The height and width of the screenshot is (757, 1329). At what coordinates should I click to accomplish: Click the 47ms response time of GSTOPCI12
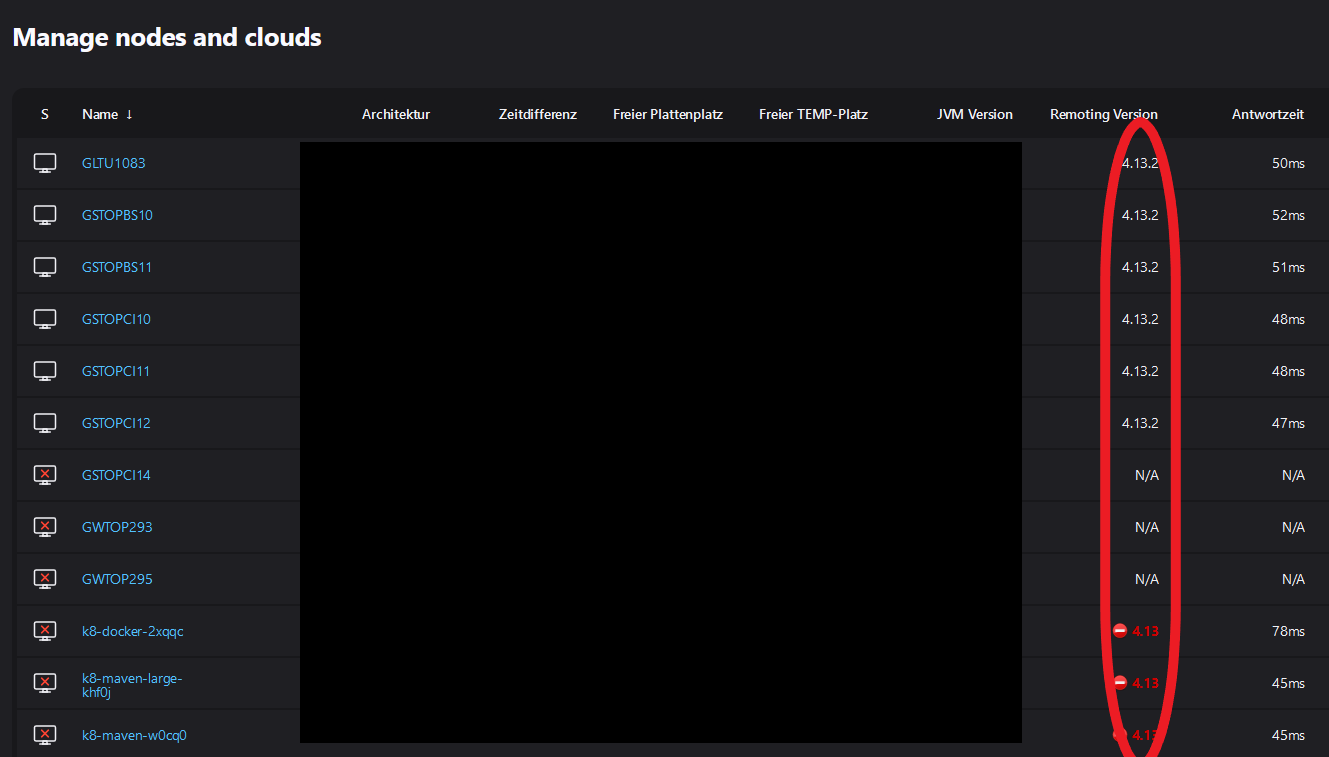[x=1288, y=423]
